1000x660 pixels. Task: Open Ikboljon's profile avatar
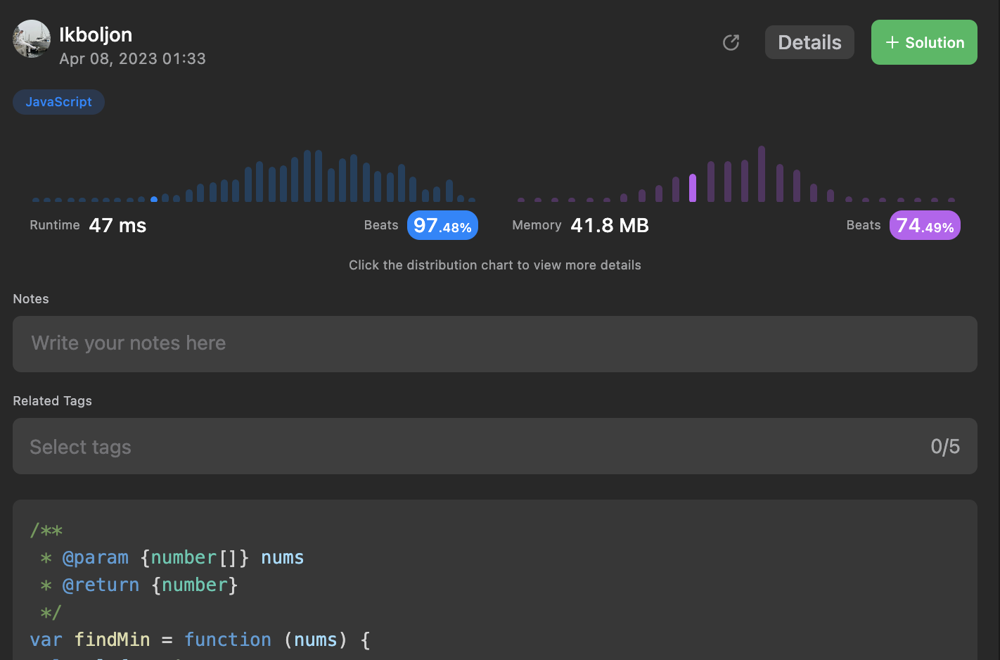point(31,39)
